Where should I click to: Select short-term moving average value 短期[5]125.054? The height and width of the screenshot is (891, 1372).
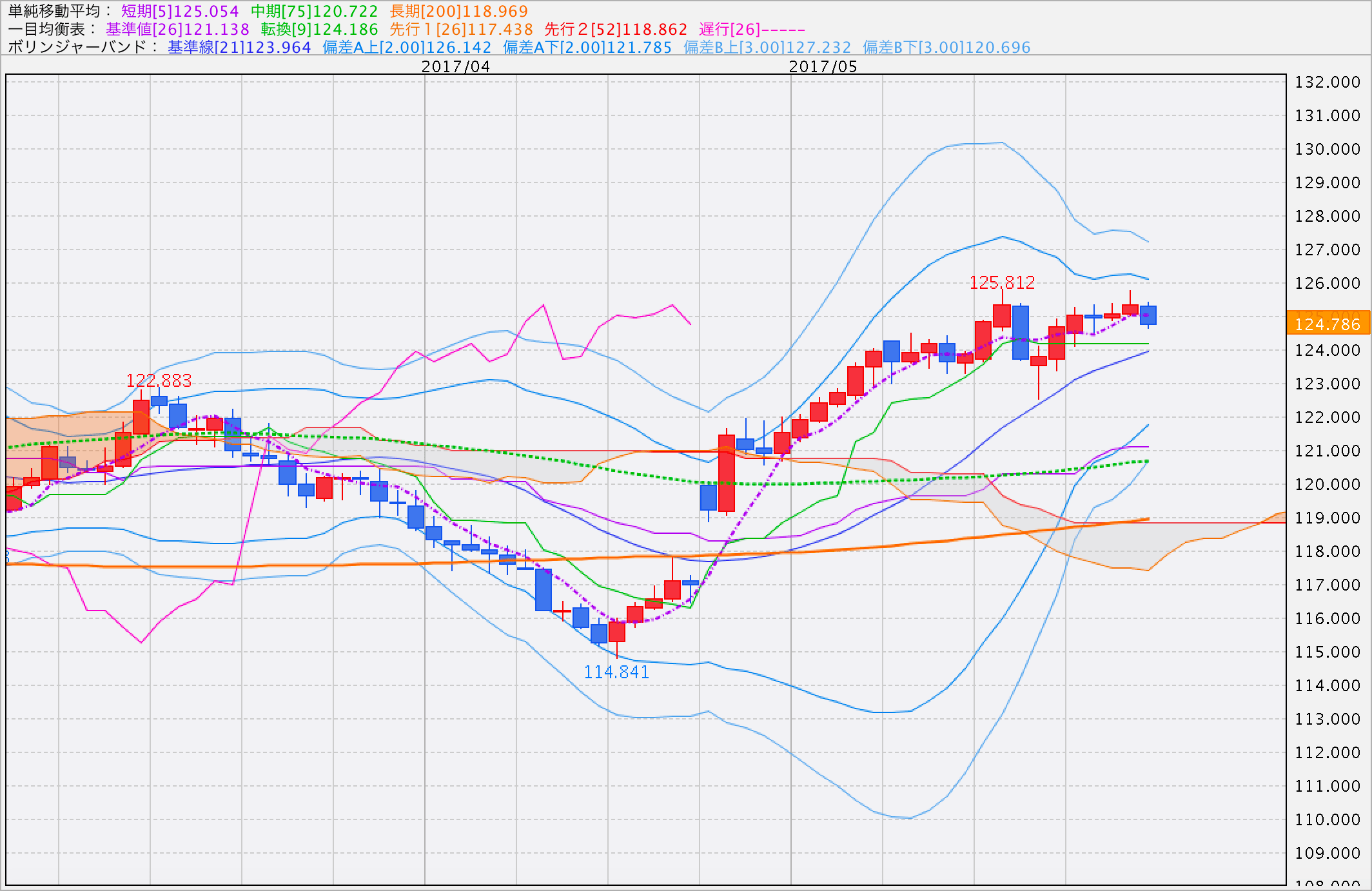tap(180, 11)
